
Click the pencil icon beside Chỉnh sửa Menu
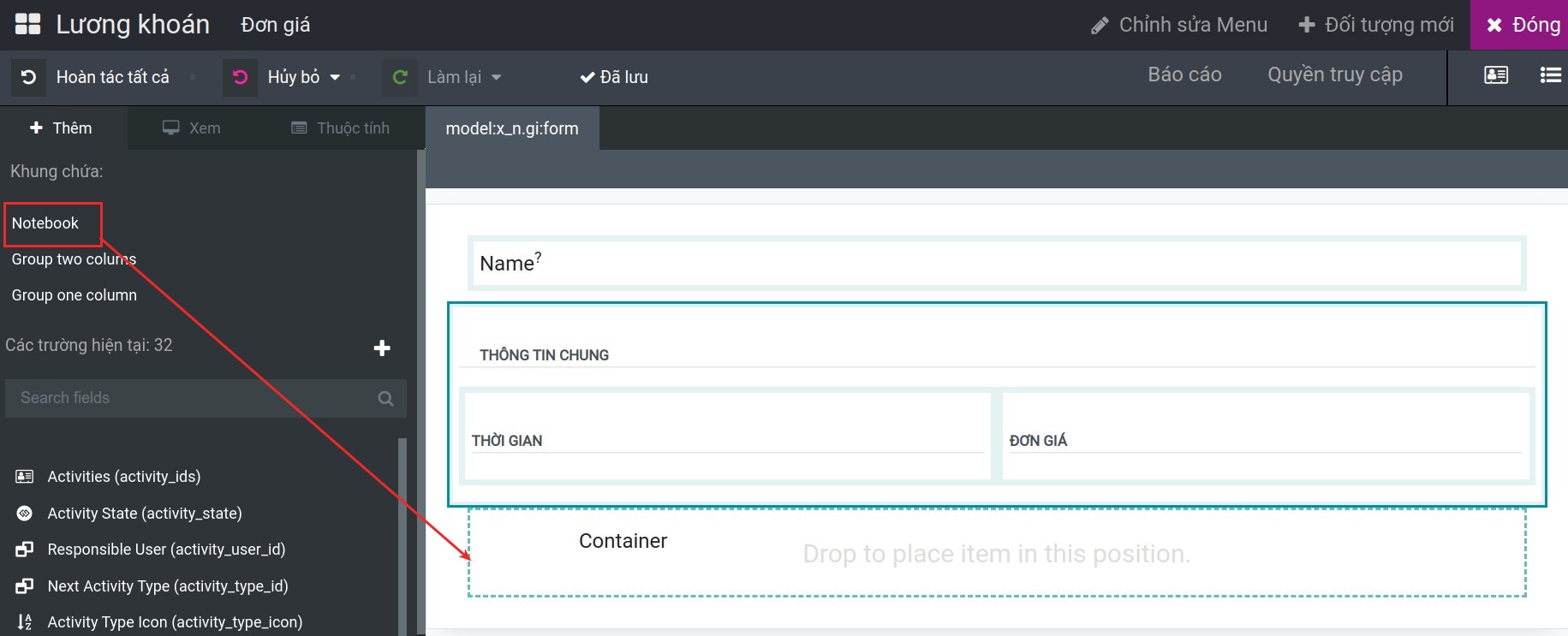coord(1100,26)
